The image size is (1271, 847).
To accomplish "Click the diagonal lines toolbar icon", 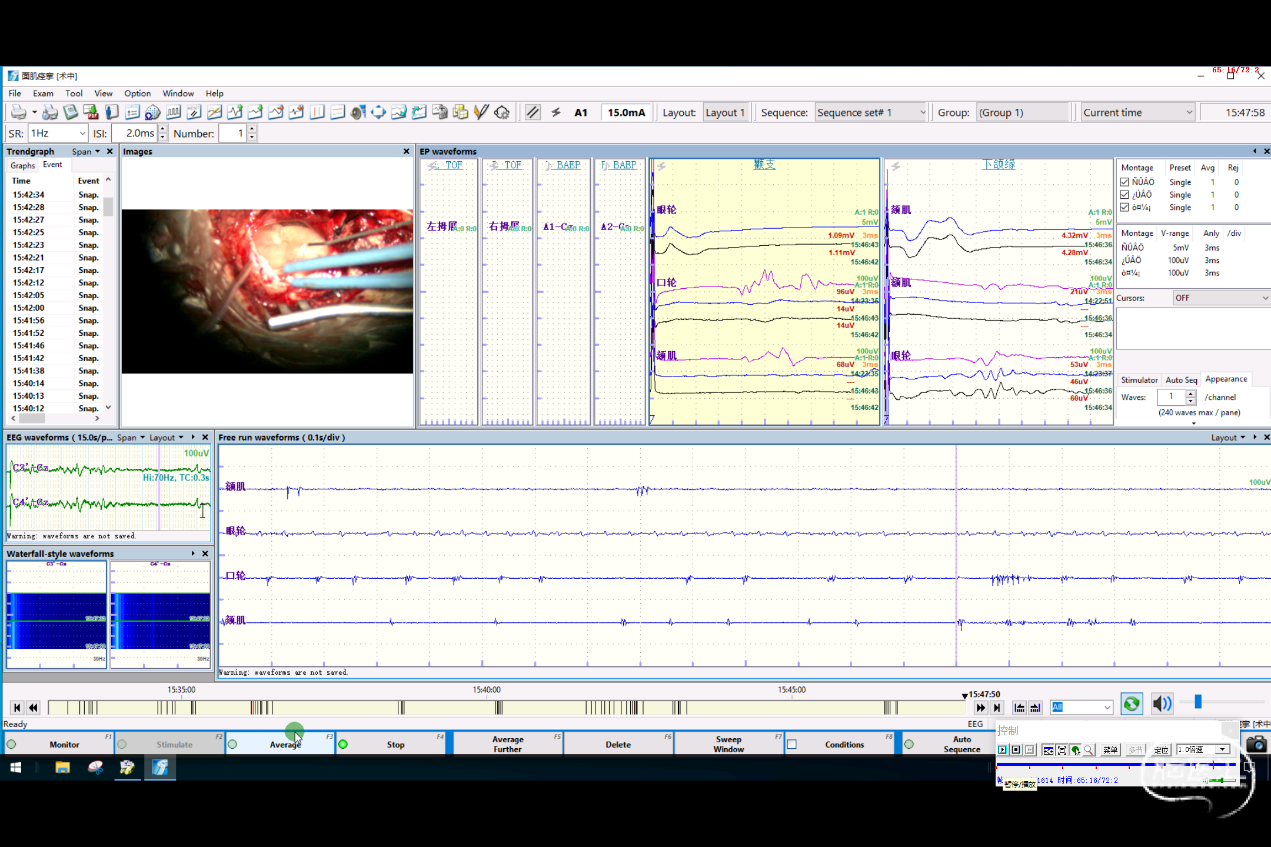I will point(533,112).
